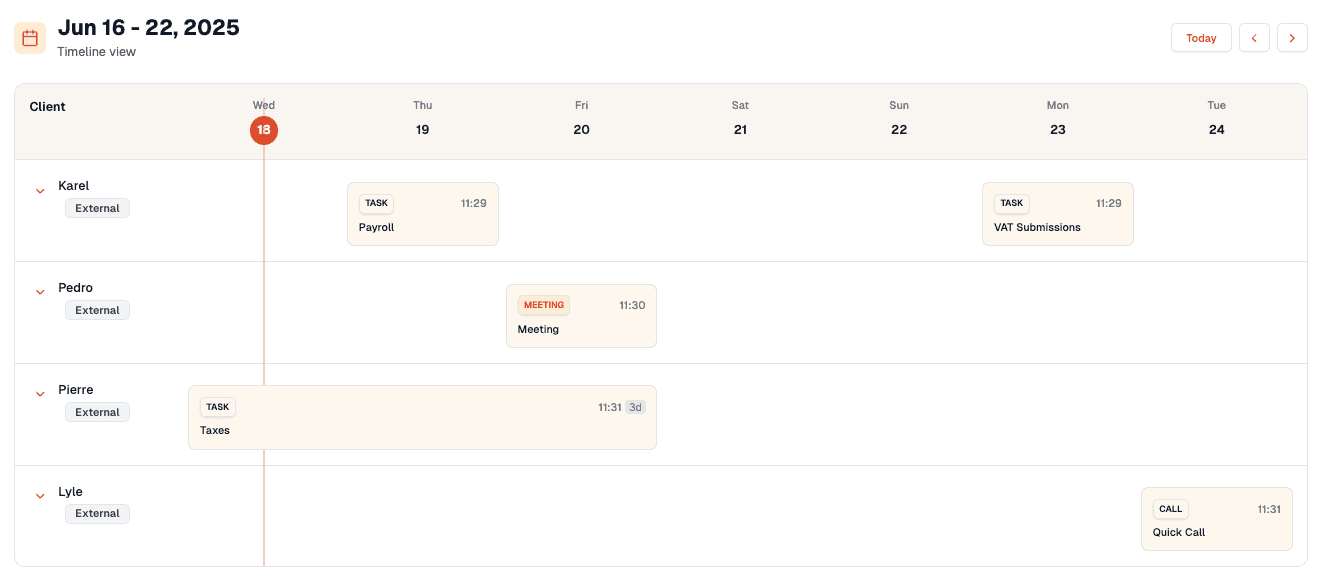Collapse the Lyle client row
This screenshot has width=1318, height=576.
pos(40,496)
